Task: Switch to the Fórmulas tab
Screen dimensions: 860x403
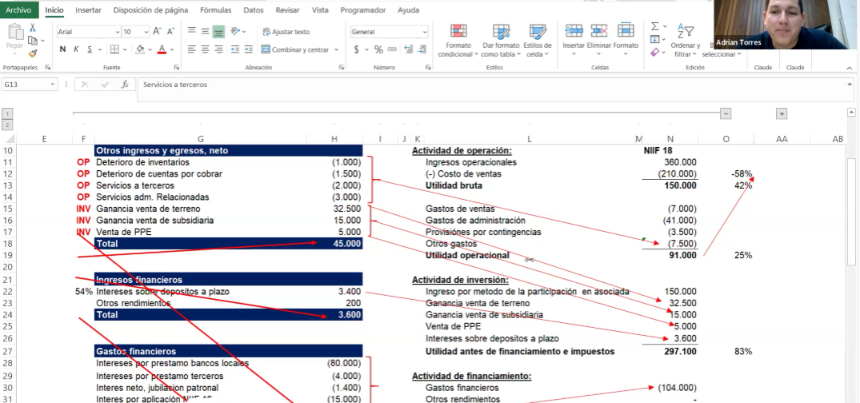Action: pyautogui.click(x=216, y=10)
